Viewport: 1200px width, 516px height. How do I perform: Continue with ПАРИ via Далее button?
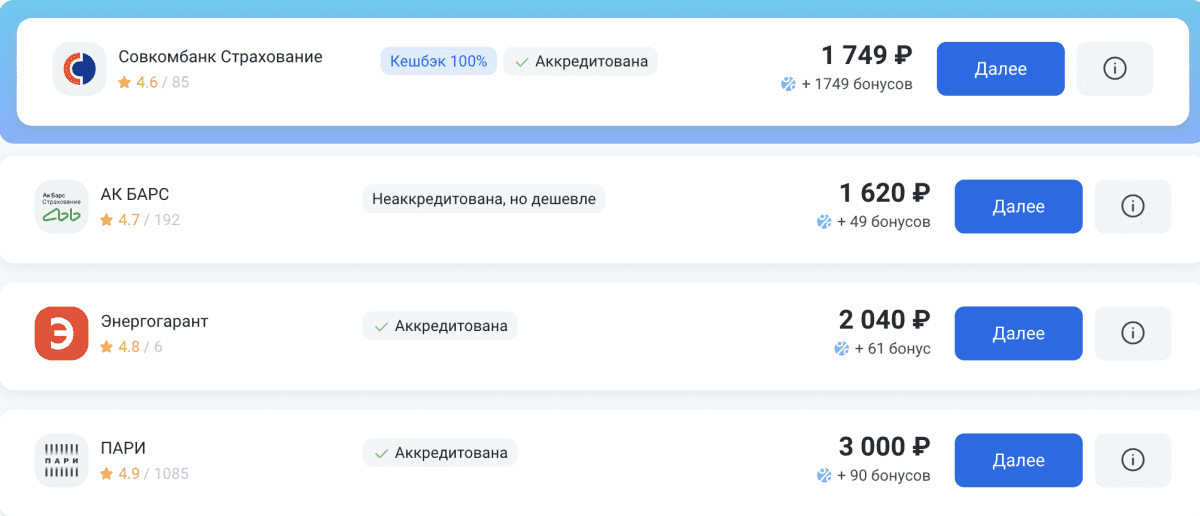pos(1018,461)
